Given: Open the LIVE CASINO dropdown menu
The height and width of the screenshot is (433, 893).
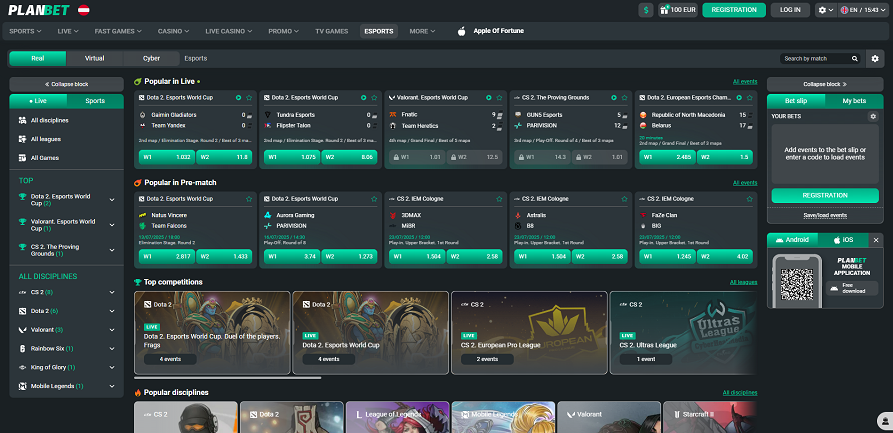Looking at the screenshot, I should (x=228, y=31).
